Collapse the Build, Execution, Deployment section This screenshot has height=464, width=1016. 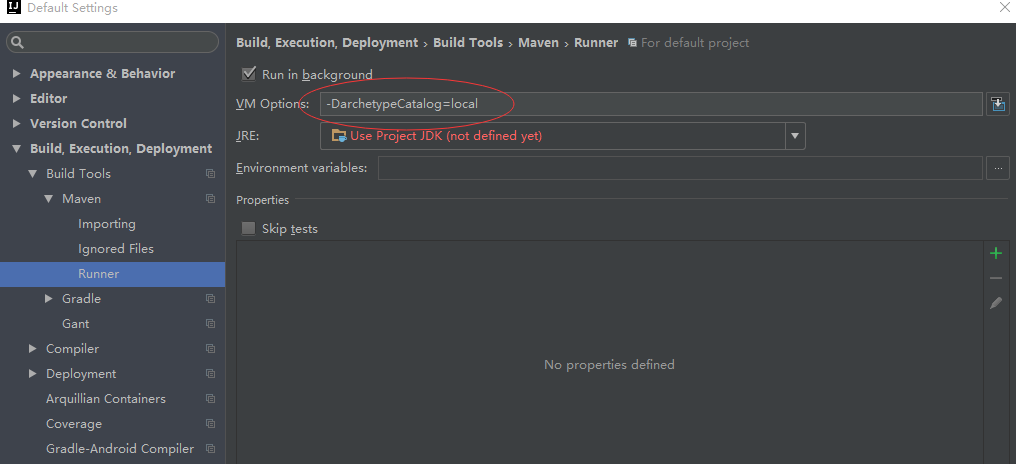(16, 149)
